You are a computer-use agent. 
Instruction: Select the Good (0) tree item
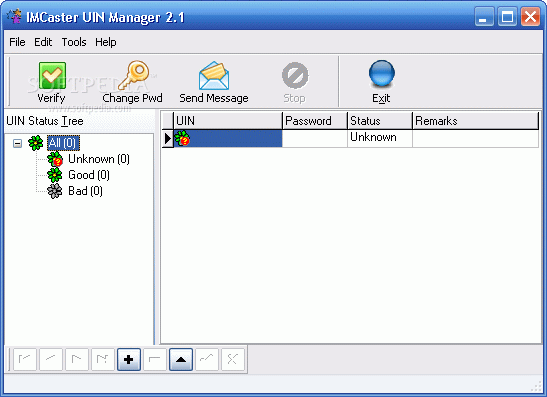click(89, 175)
